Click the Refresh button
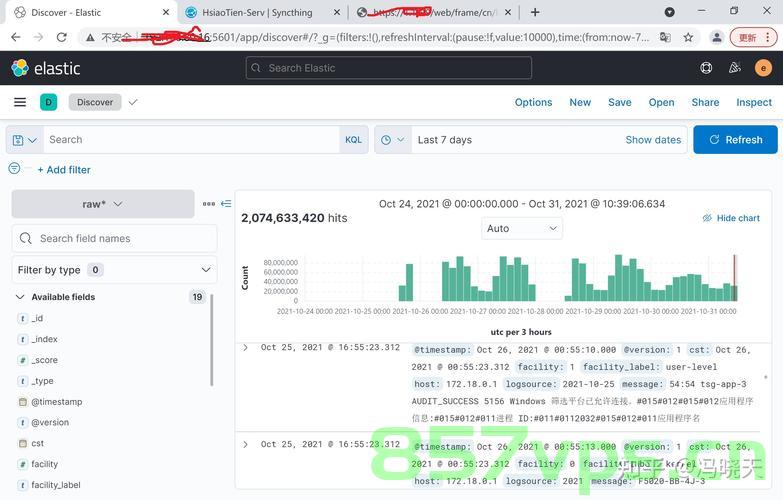This screenshot has height=500, width=783. pyautogui.click(x=735, y=140)
